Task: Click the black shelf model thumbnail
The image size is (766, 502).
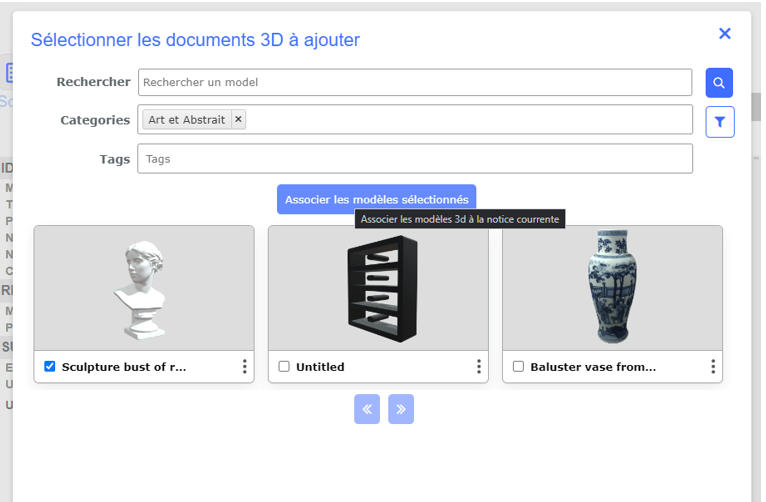Action: click(378, 287)
